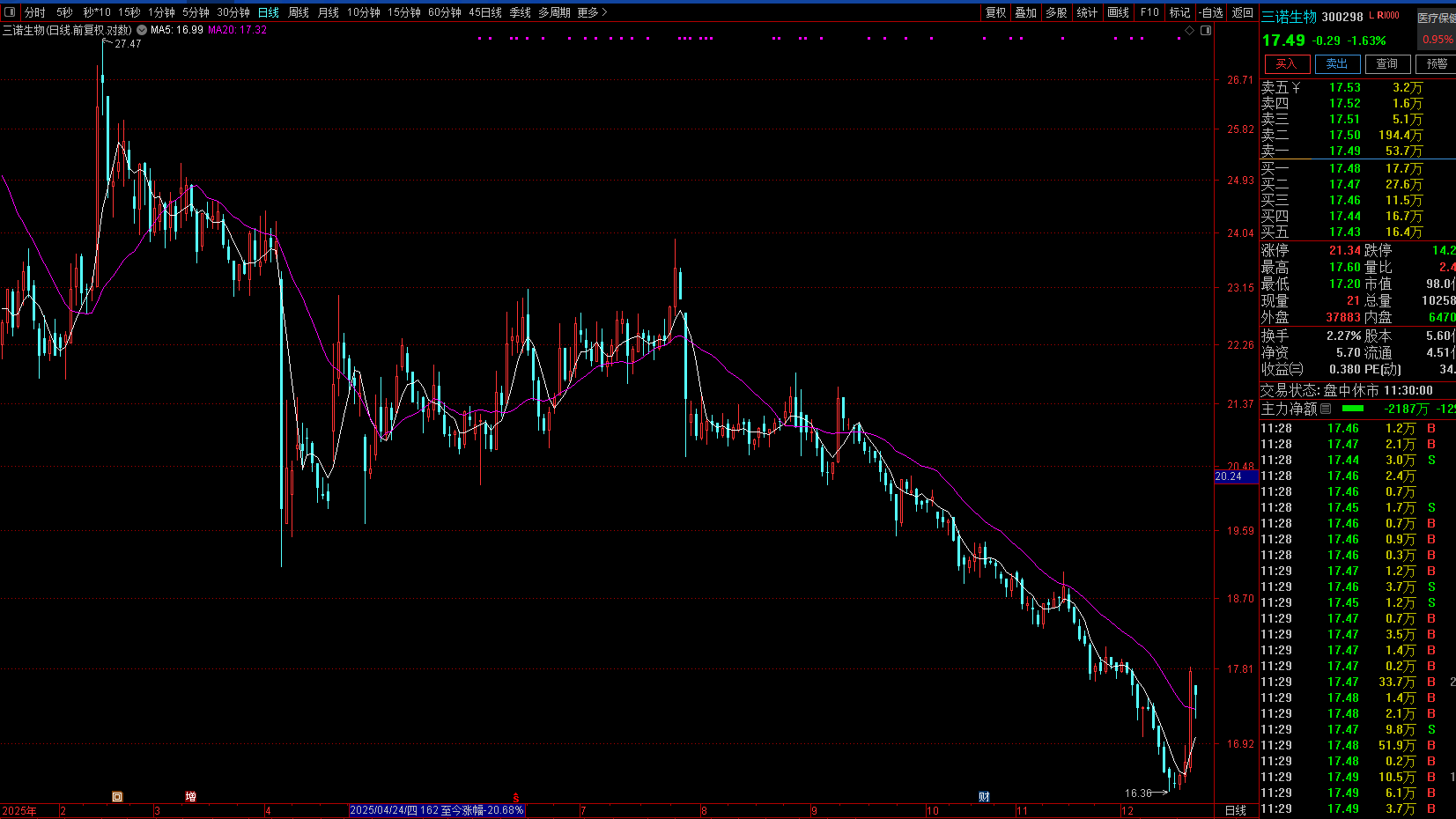Click the diamond icon above the price axis
The image size is (1456, 819).
click(x=1189, y=30)
